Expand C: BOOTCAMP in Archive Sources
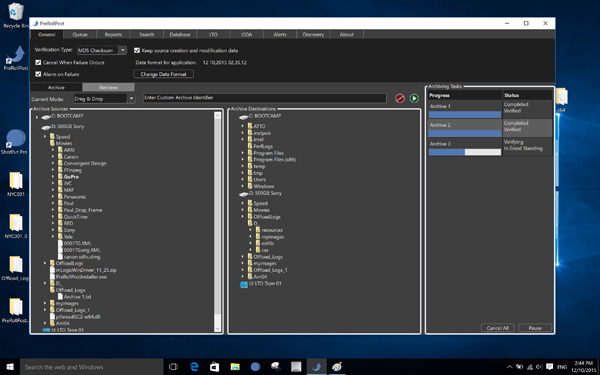 click(37, 117)
